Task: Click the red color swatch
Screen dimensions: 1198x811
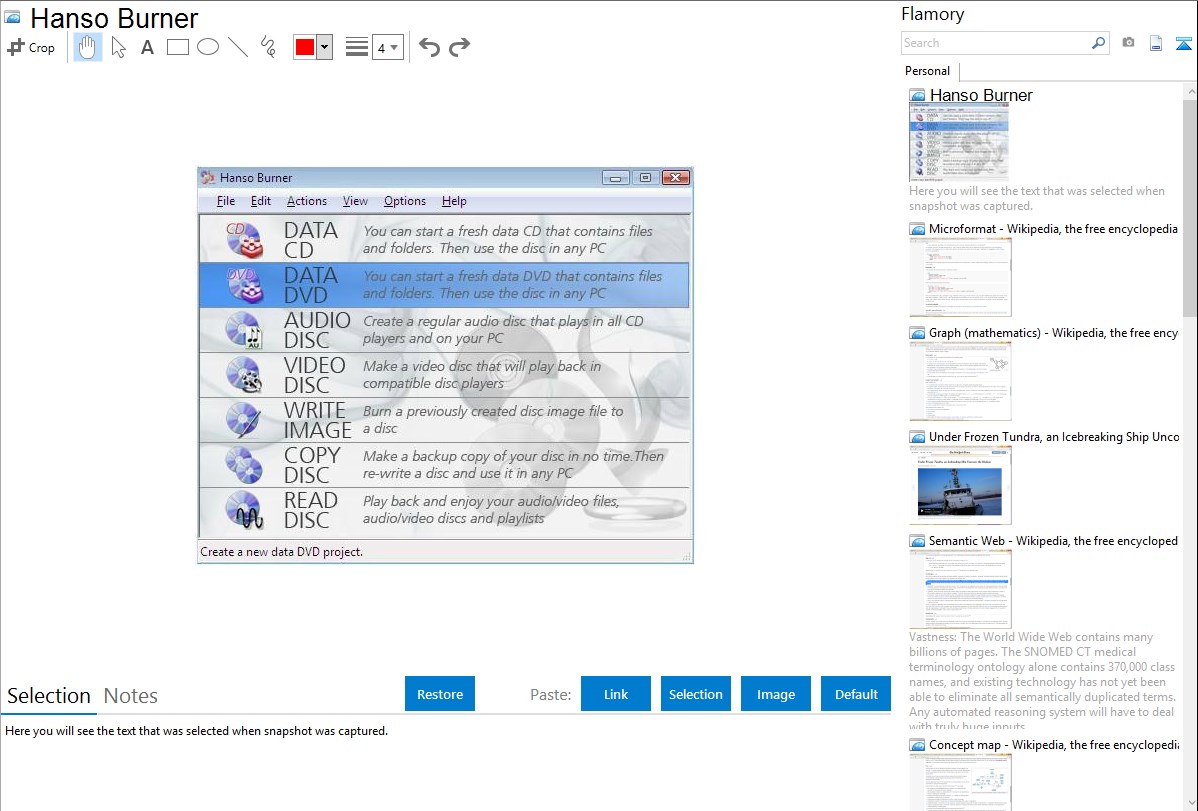Action: (x=305, y=47)
